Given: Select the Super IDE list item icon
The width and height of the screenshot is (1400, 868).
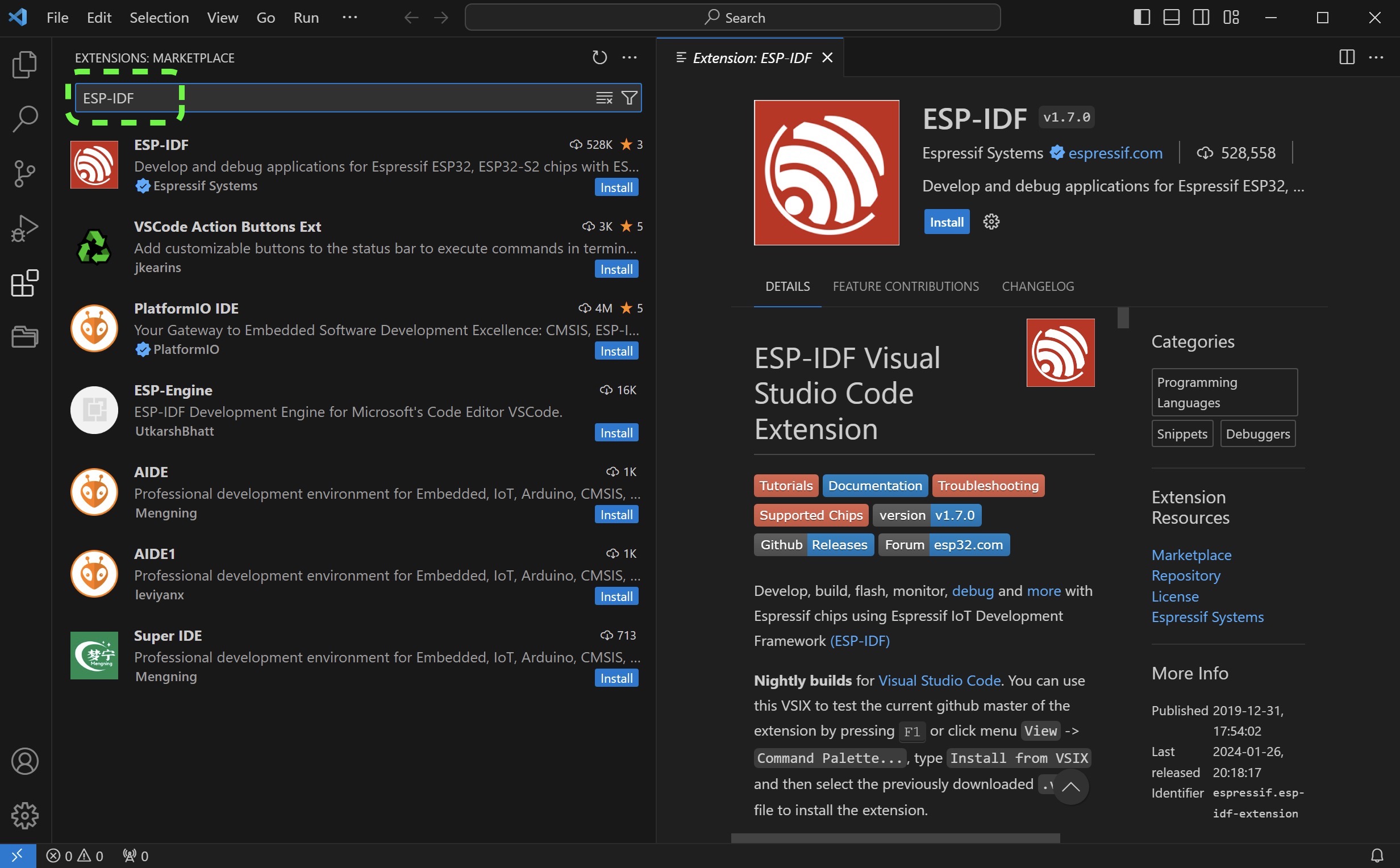Looking at the screenshot, I should tap(94, 656).
